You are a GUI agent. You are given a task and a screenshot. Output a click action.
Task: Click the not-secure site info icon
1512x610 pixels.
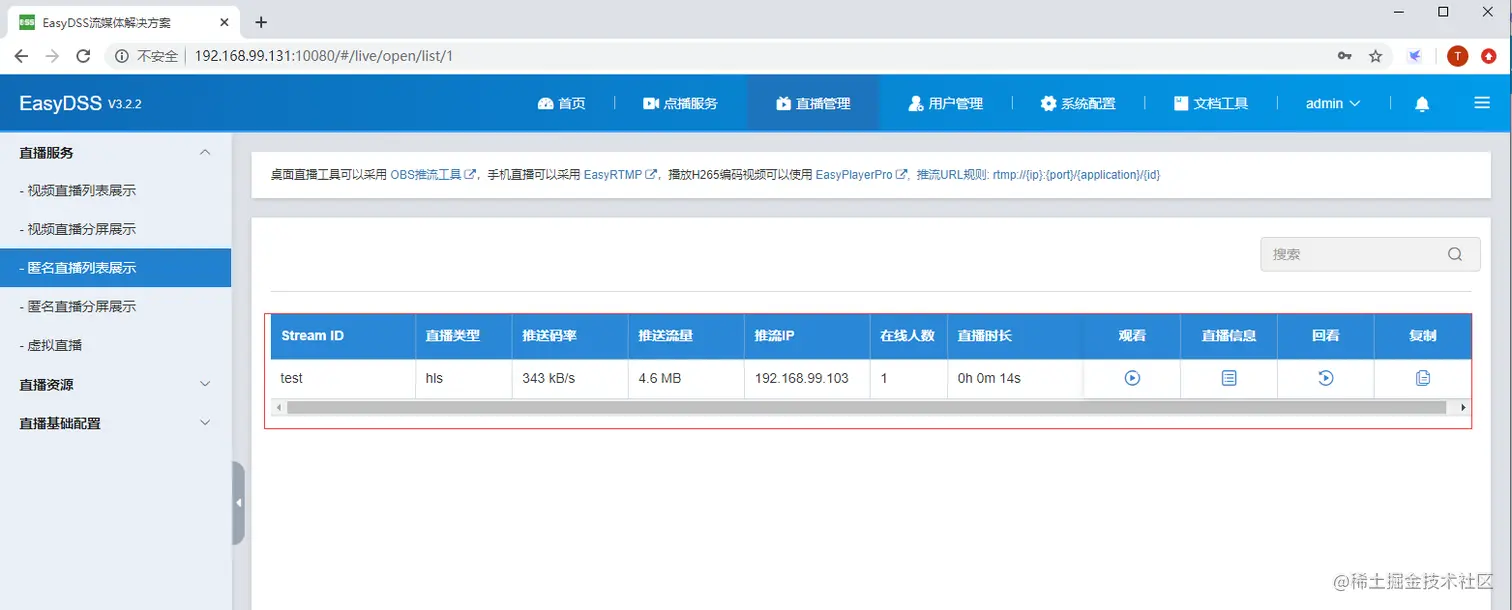[122, 56]
